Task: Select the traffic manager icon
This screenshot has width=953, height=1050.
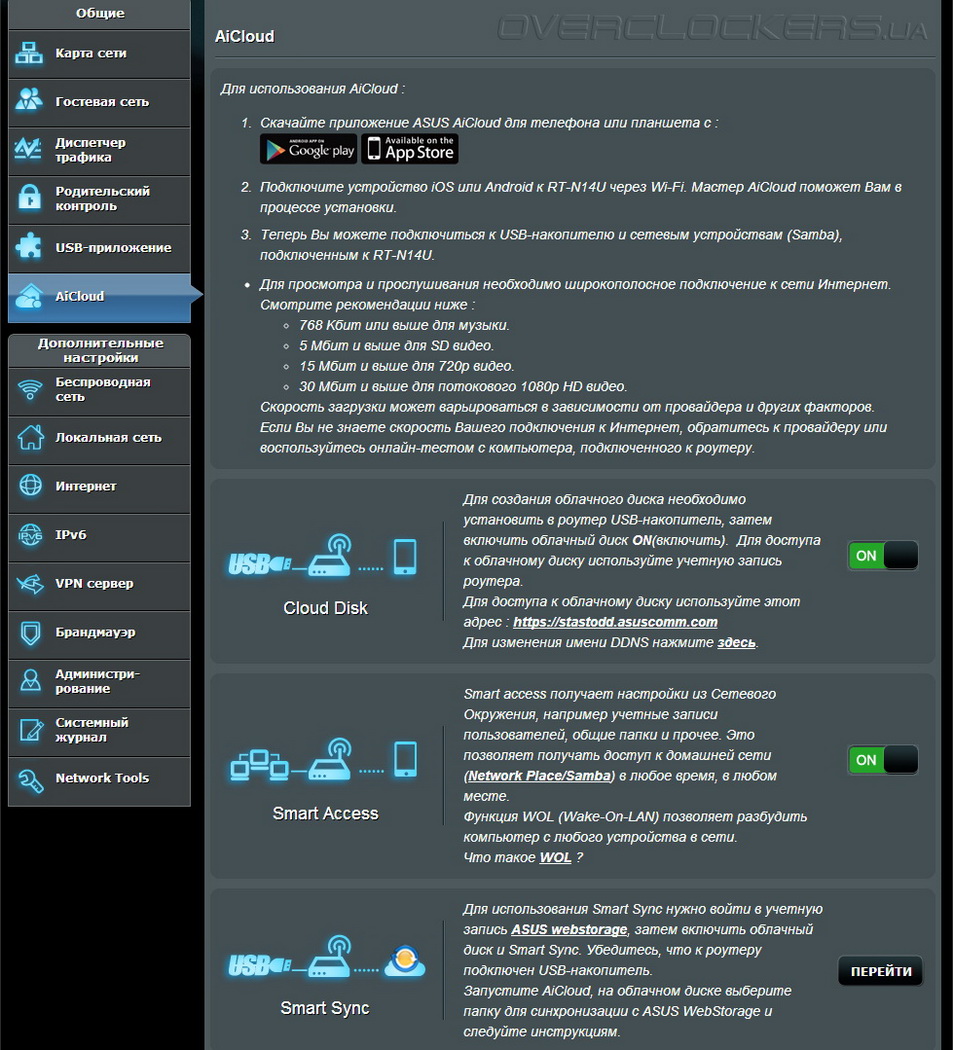Action: (29, 151)
